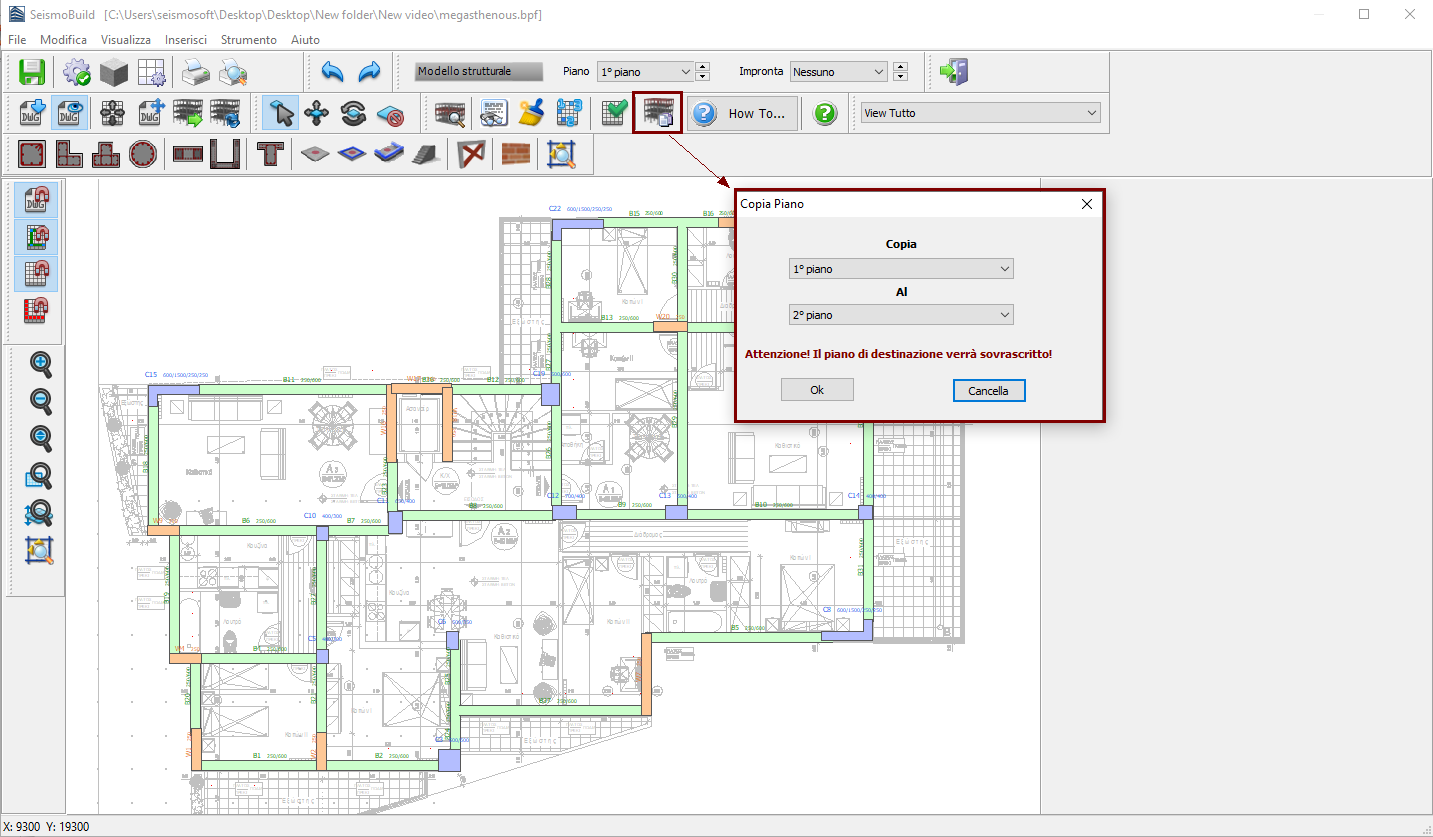Toggle snap to grid magnet

pyautogui.click(x=36, y=273)
